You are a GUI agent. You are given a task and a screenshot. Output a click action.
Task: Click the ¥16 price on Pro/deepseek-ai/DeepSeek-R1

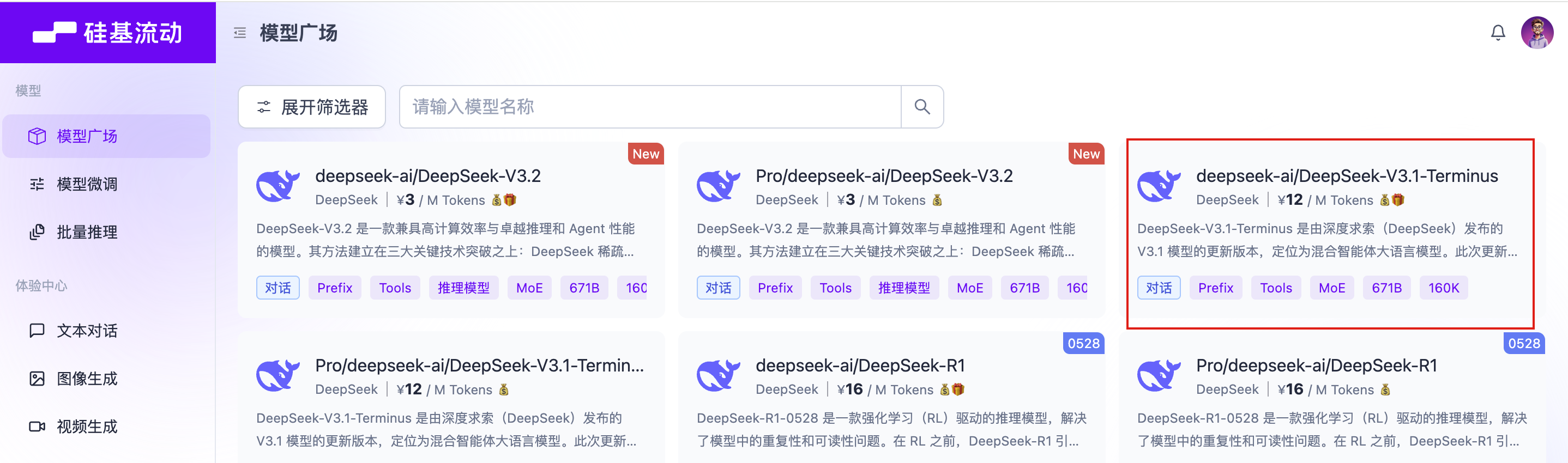tap(1290, 389)
